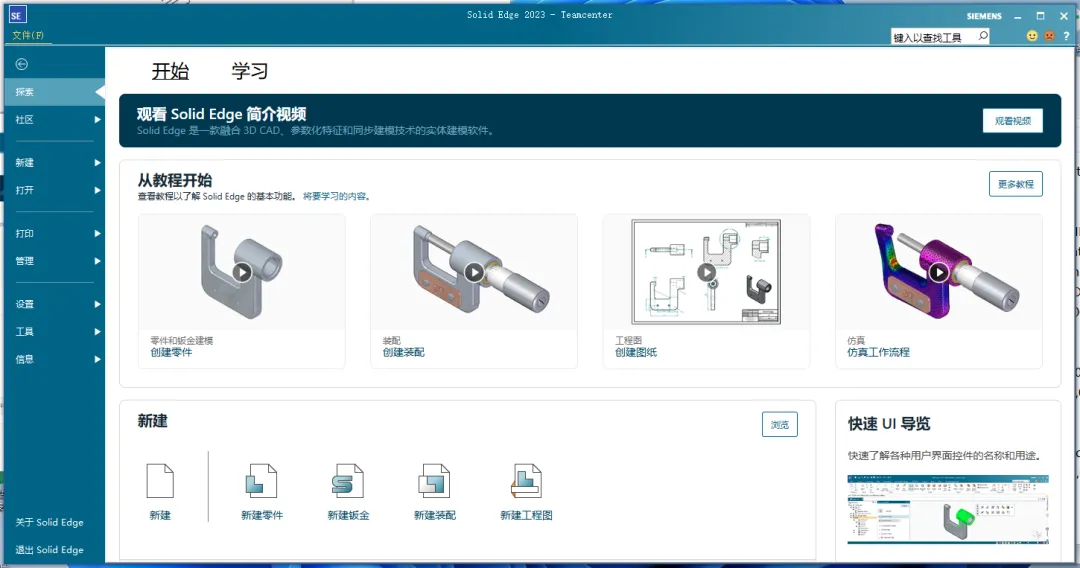Play the 创建装配 tutorial video
Viewport: 1080px width, 568px height.
(474, 272)
